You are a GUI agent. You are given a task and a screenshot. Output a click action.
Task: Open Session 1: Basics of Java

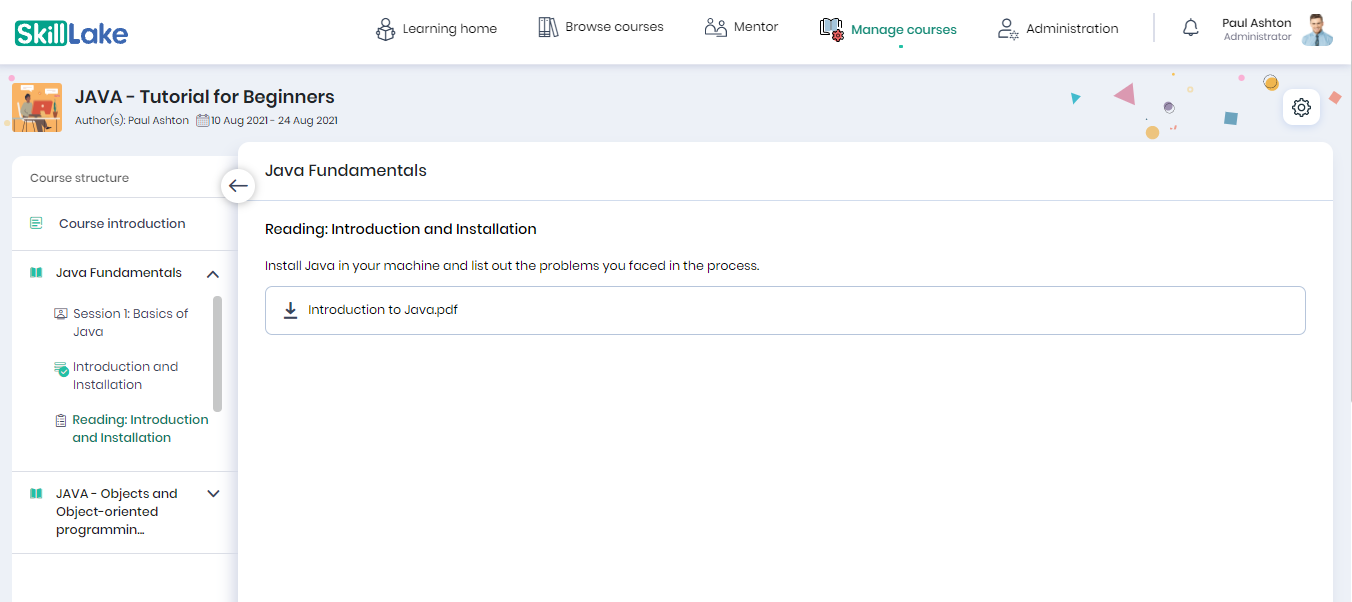pos(131,322)
